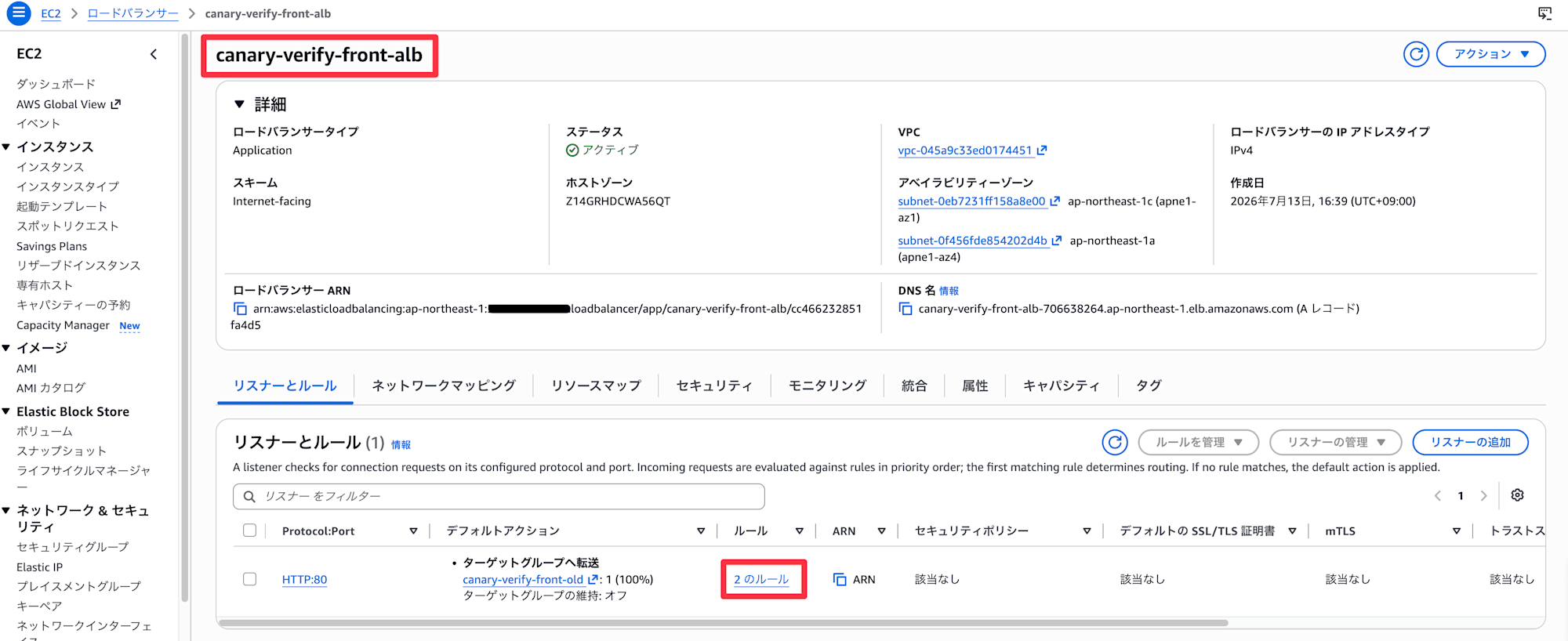Open ボリューム in the sidebar
The height and width of the screenshot is (641, 1568).
[45, 431]
